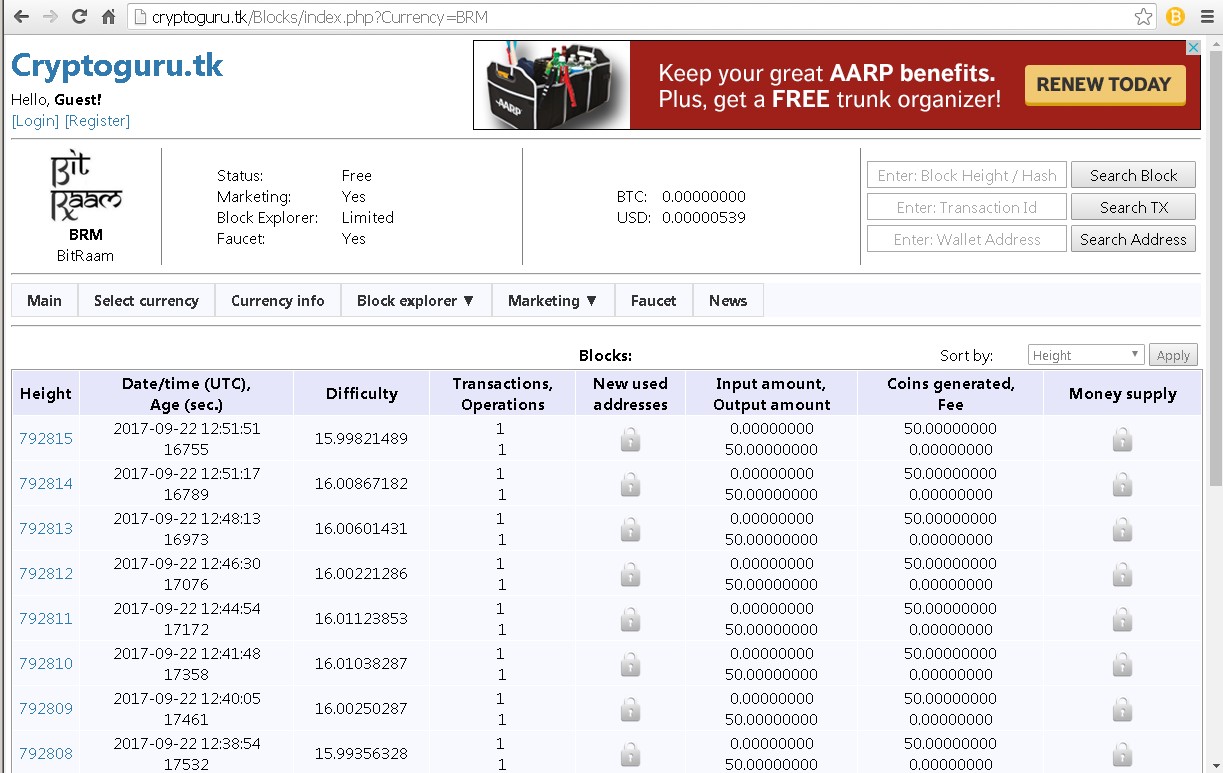Open block 792811 link
This screenshot has width=1223, height=773.
tap(46, 618)
